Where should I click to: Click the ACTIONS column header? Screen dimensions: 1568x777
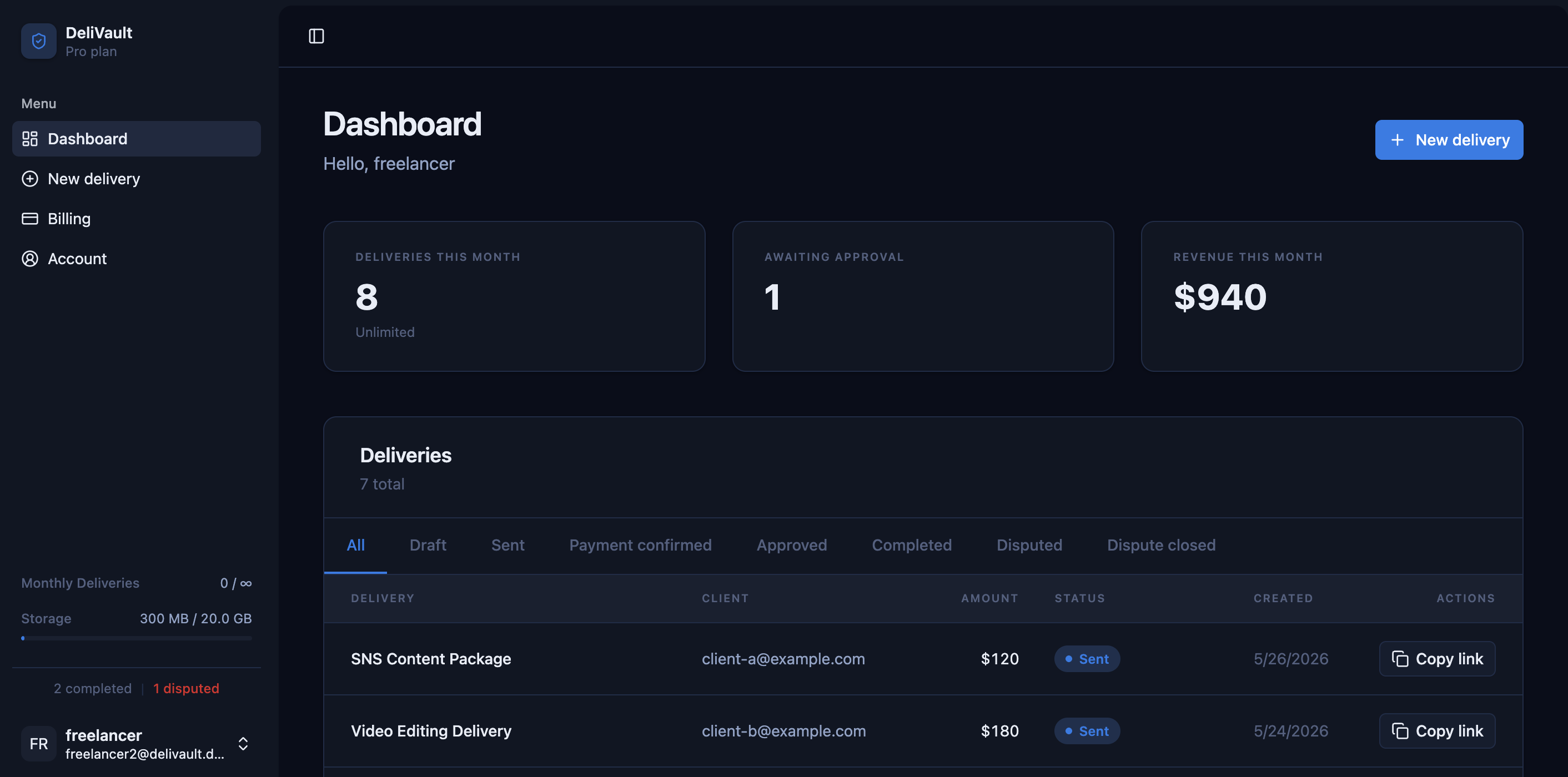[1466, 598]
